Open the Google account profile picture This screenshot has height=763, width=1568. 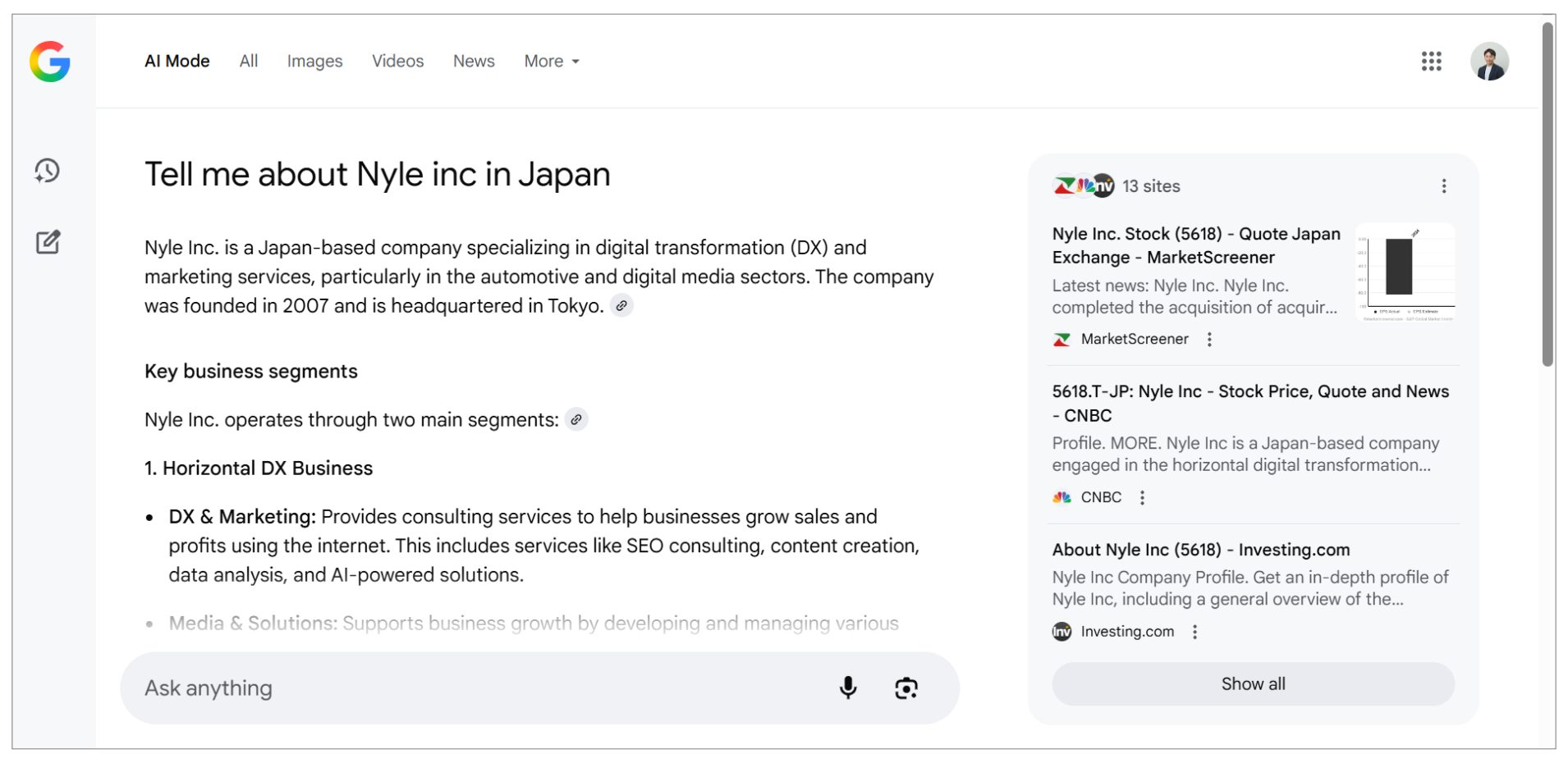(x=1489, y=62)
